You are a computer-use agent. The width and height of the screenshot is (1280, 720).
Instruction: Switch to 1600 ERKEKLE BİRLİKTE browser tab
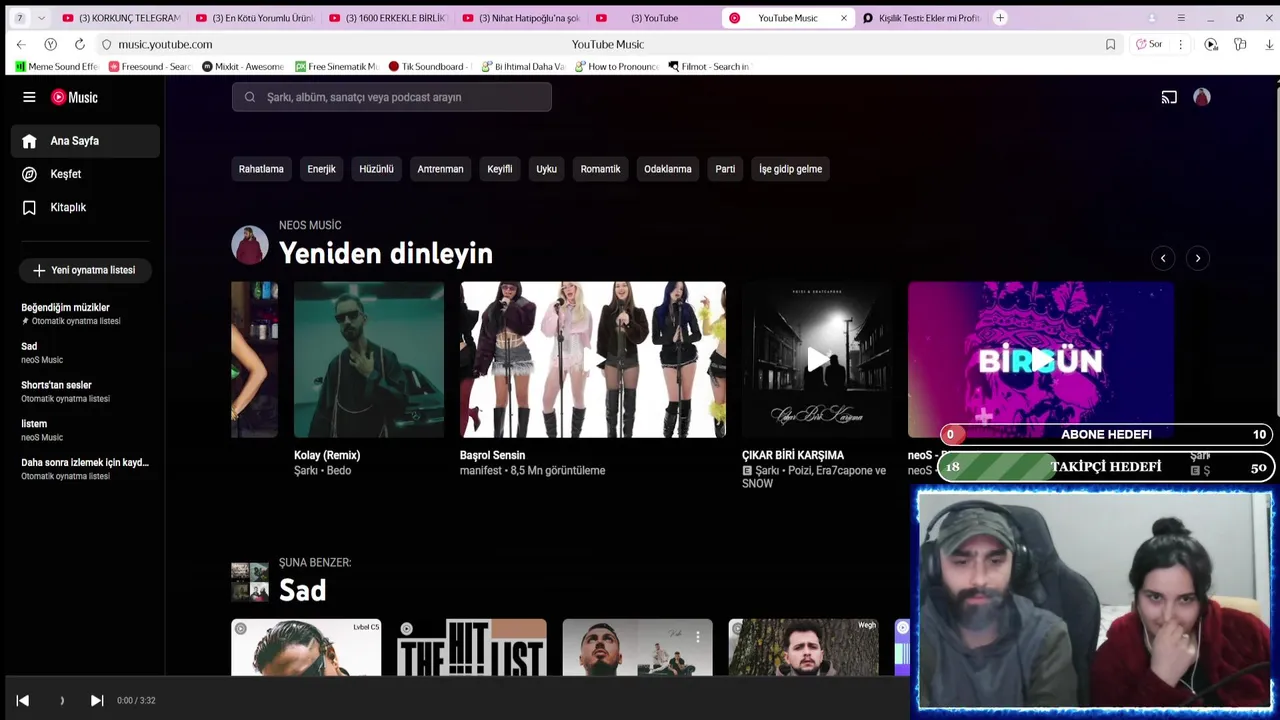388,18
